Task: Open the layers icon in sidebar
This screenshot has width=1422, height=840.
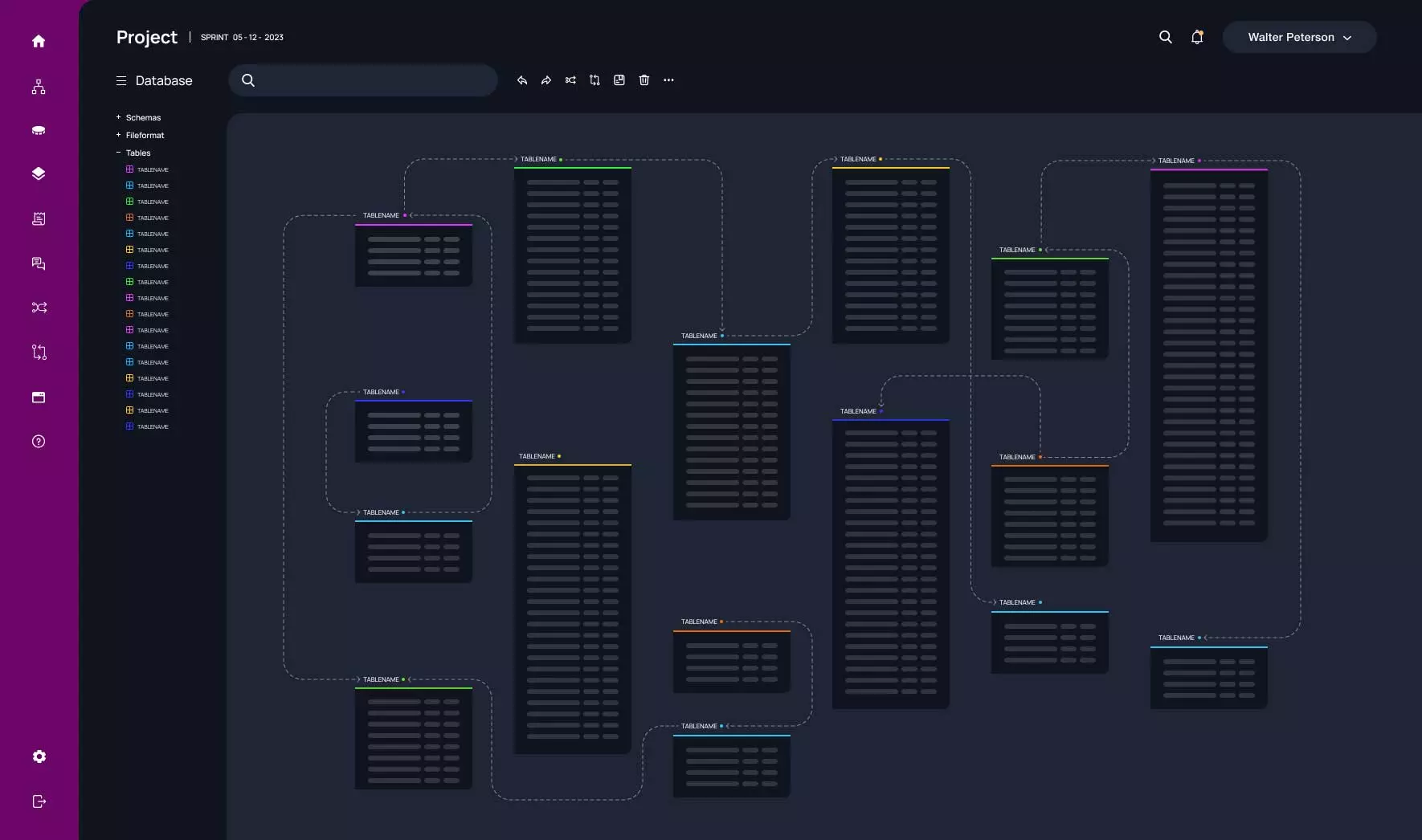Action: coord(39,173)
